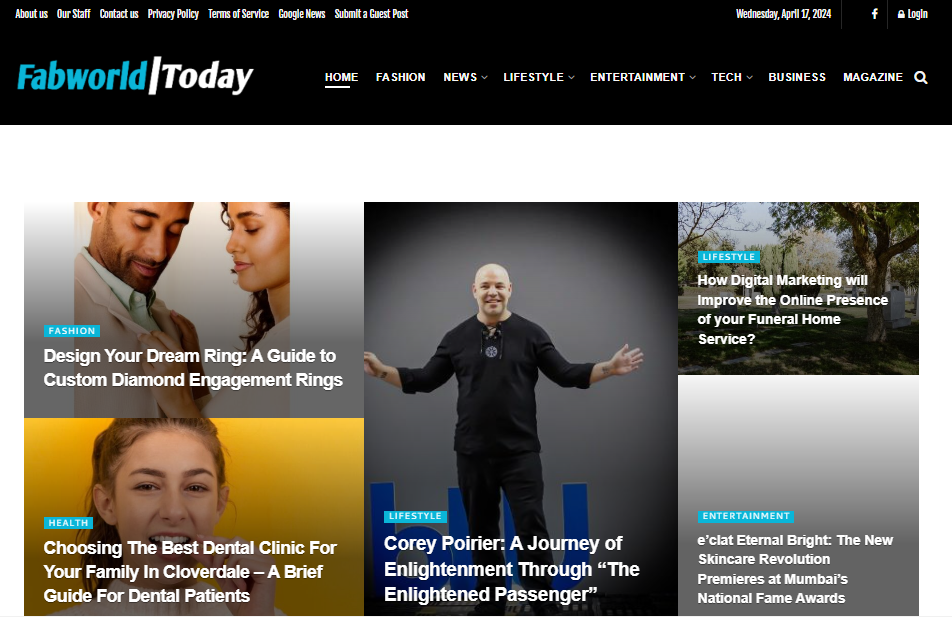Open the Magazine menu item
The height and width of the screenshot is (617, 952).
[x=872, y=77]
